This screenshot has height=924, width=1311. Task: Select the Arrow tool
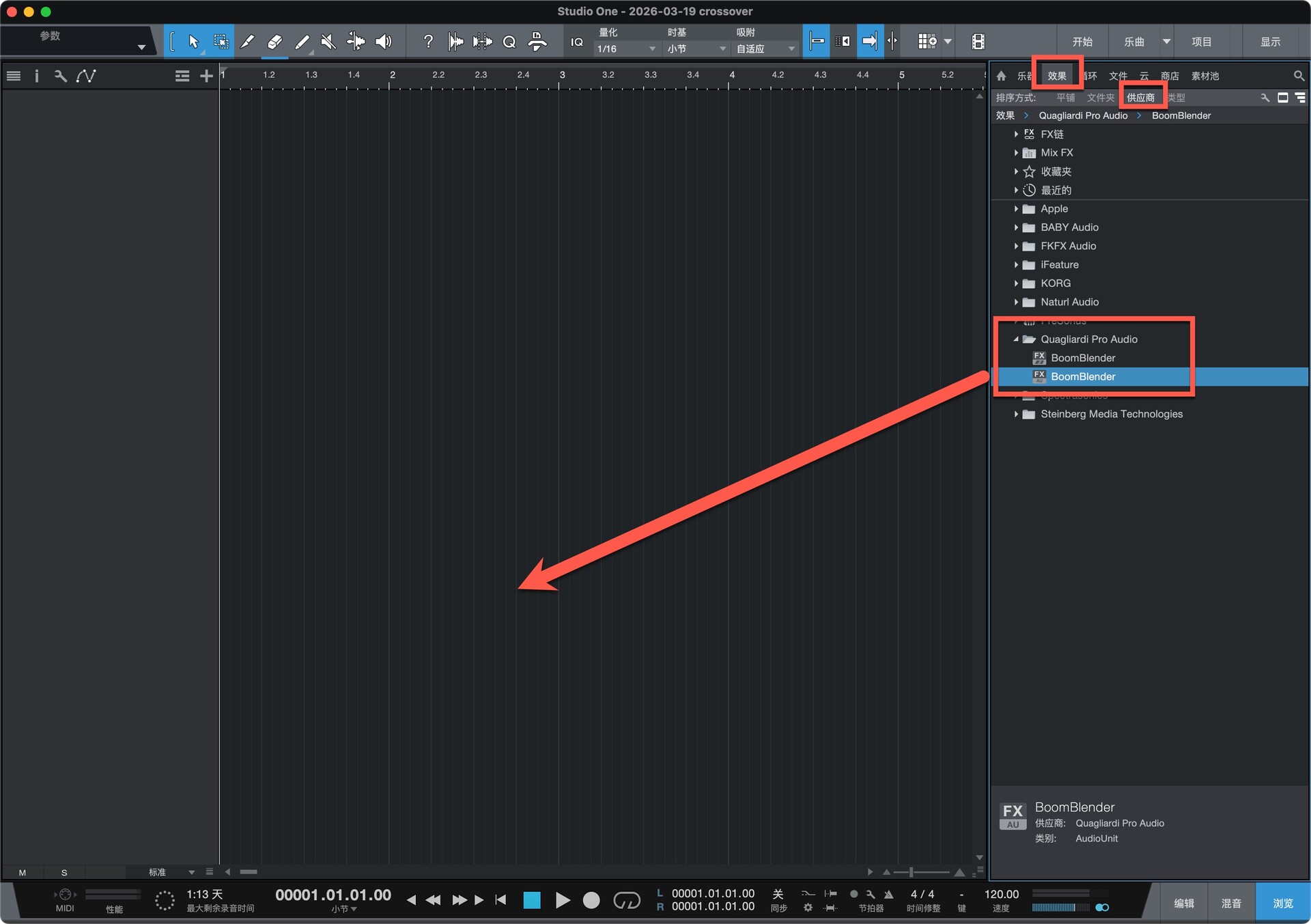pyautogui.click(x=193, y=42)
